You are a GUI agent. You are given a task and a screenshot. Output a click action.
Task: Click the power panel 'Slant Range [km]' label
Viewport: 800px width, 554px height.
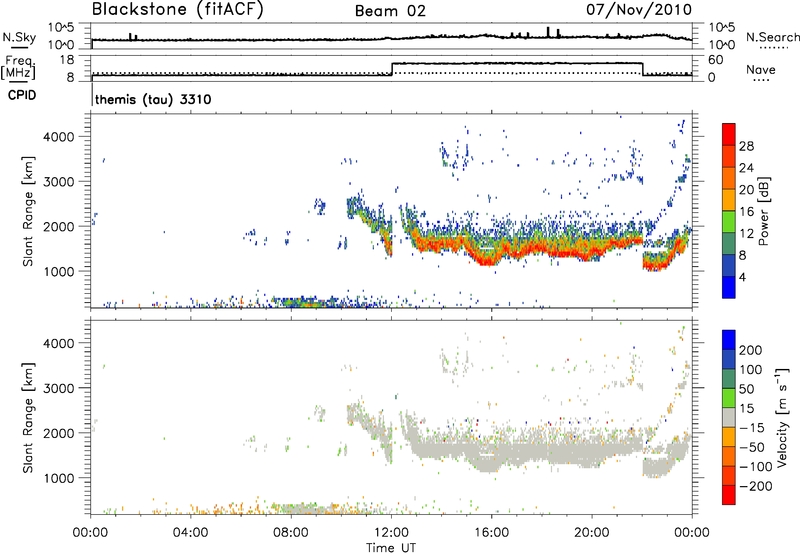pyautogui.click(x=28, y=211)
